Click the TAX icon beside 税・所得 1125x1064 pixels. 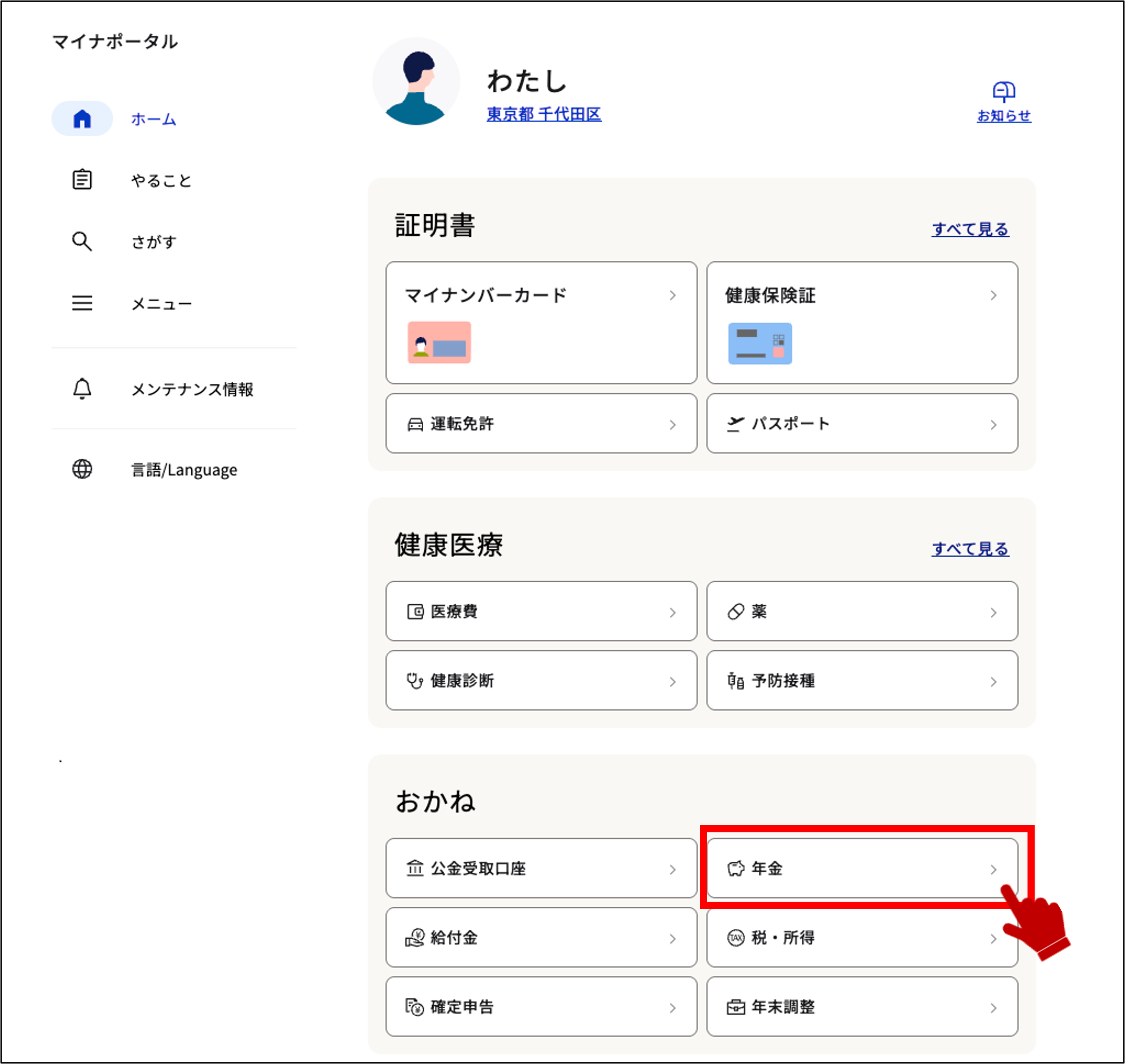click(736, 937)
